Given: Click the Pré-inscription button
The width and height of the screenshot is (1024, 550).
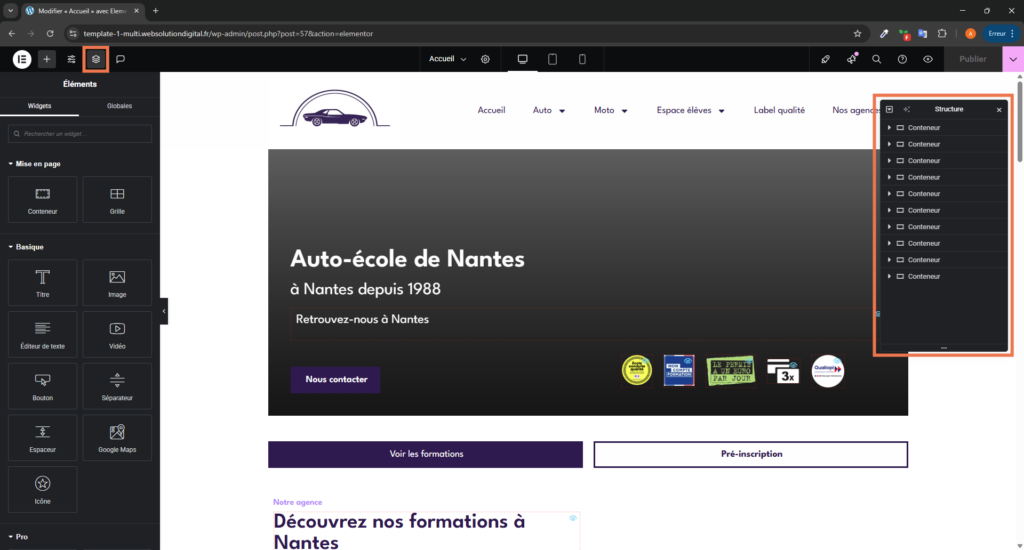Looking at the screenshot, I should pyautogui.click(x=751, y=454).
